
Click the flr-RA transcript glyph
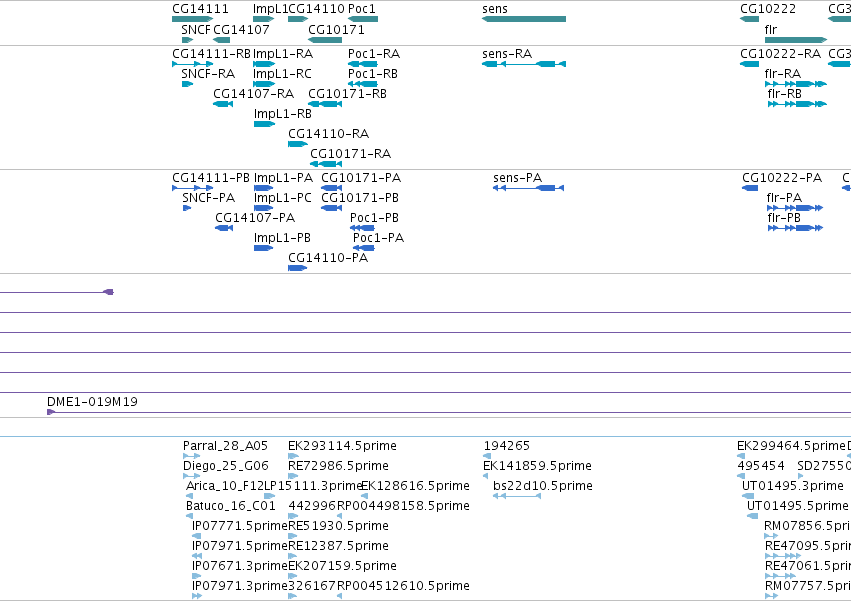[x=796, y=84]
